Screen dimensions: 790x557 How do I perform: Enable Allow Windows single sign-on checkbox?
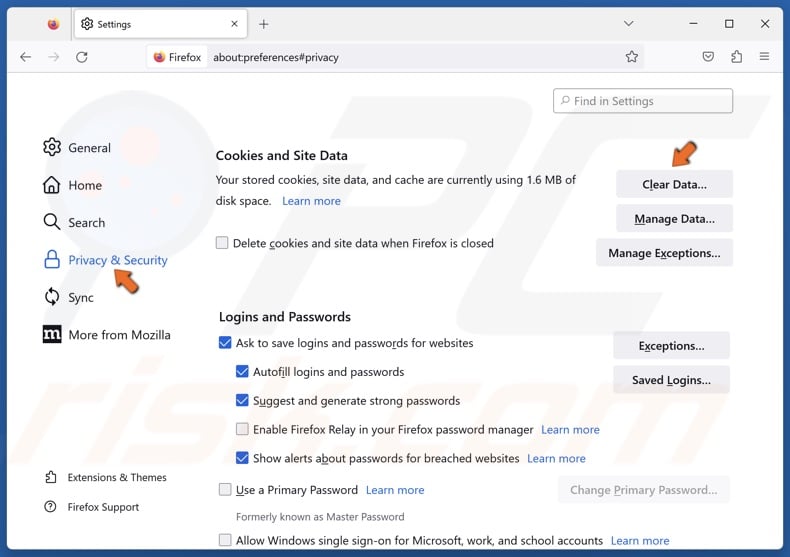pyautogui.click(x=225, y=540)
